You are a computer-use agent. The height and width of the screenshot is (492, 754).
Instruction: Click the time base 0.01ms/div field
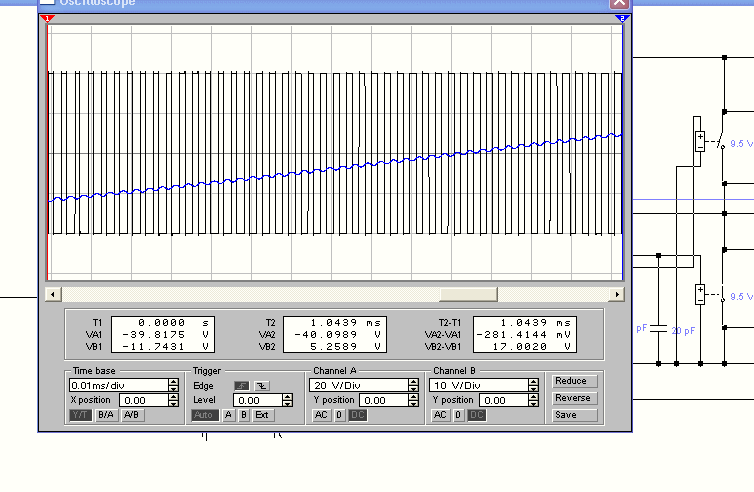(119, 385)
